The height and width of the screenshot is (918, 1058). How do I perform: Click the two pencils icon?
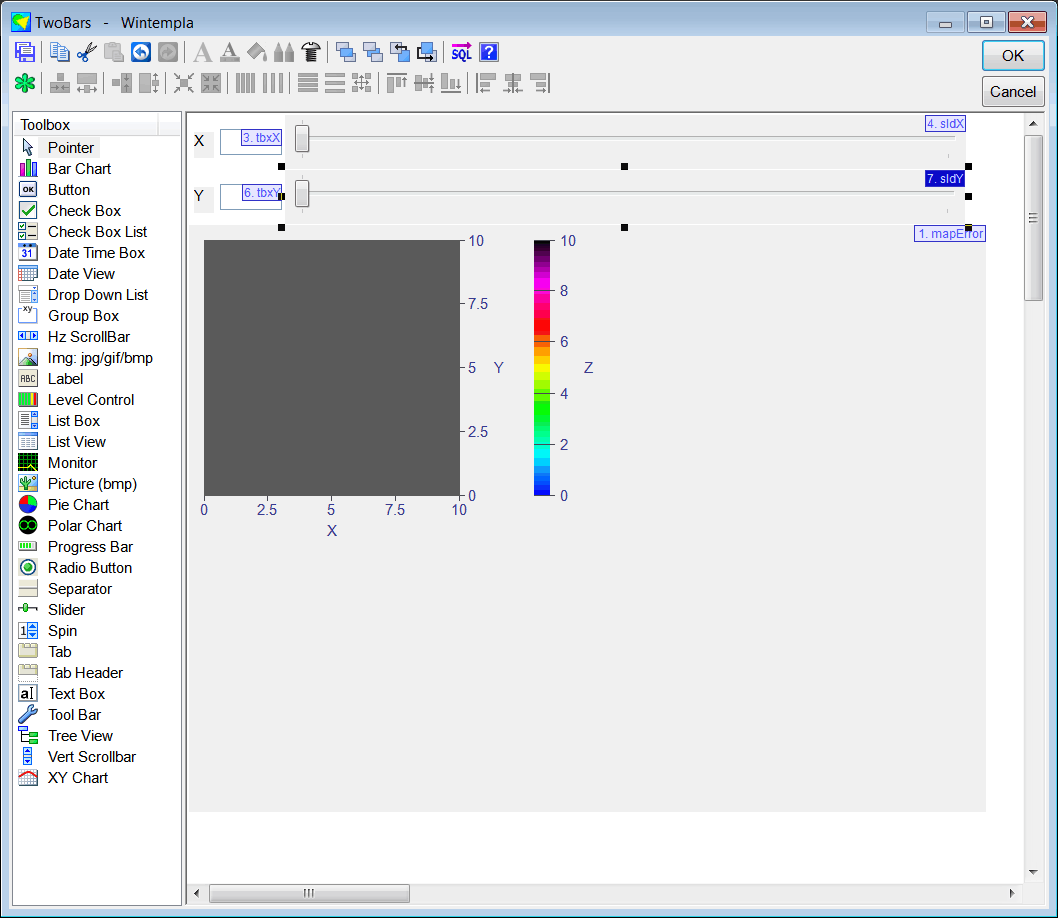283,52
